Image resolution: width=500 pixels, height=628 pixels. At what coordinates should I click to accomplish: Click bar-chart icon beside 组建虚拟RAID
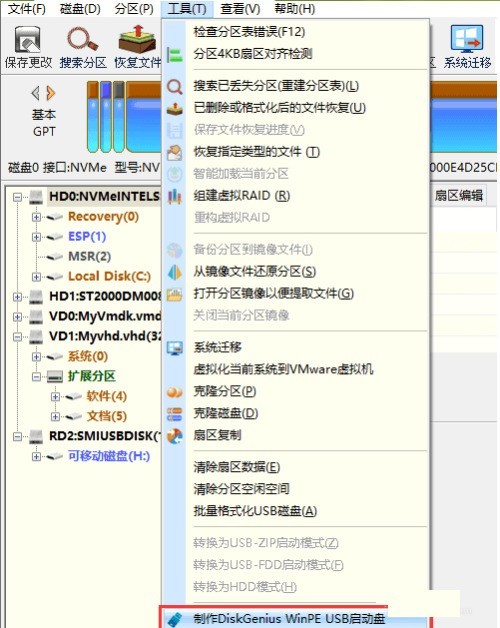[x=175, y=196]
